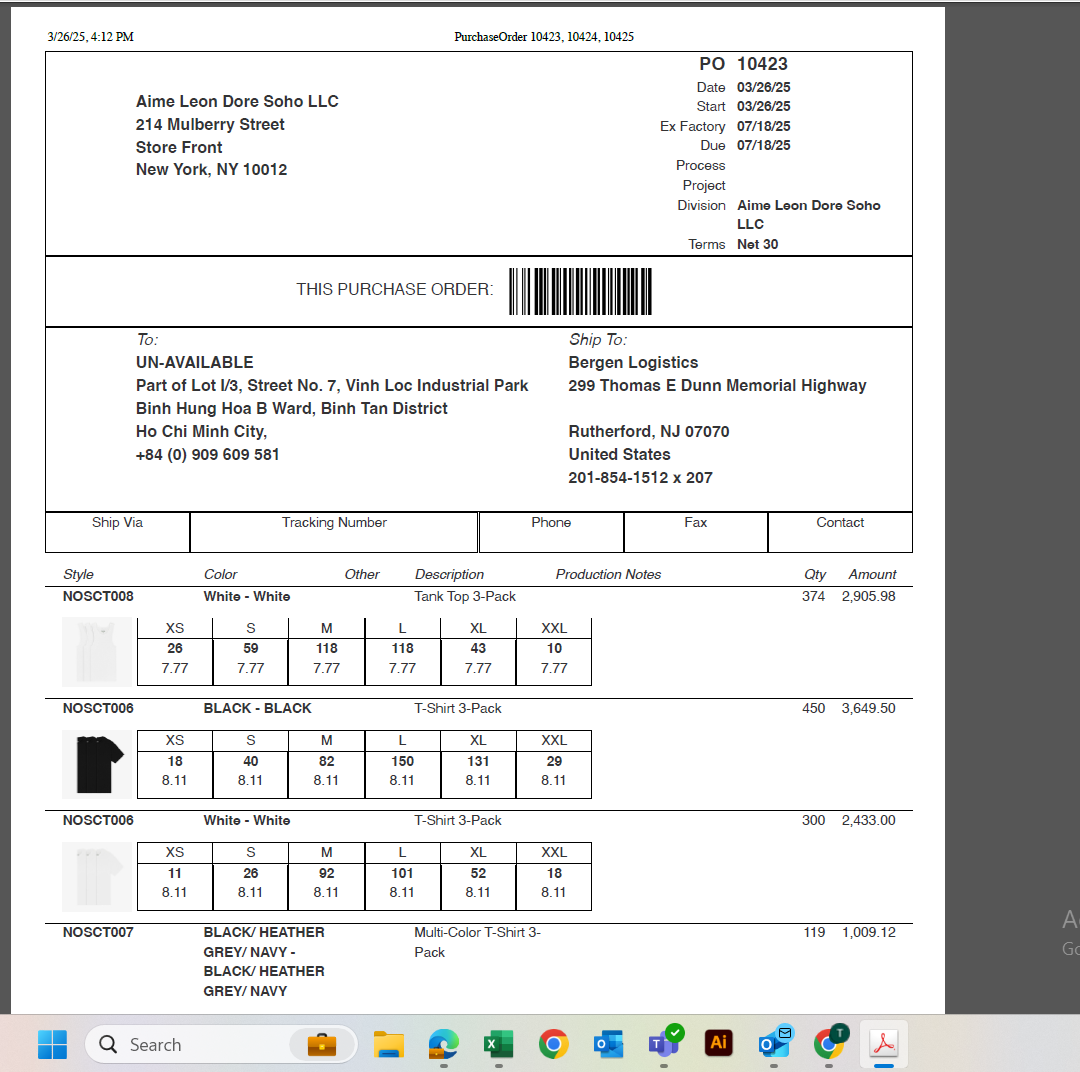Select the vendor name "UN-AVAILABLE"
The image size is (1080, 1072).
pos(194,362)
